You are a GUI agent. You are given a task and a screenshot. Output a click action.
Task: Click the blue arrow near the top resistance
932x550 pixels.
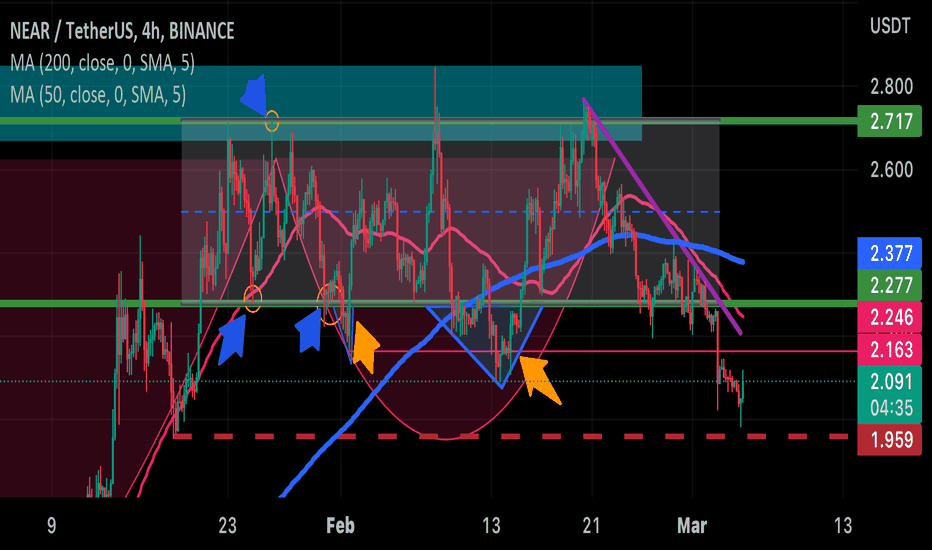255,95
